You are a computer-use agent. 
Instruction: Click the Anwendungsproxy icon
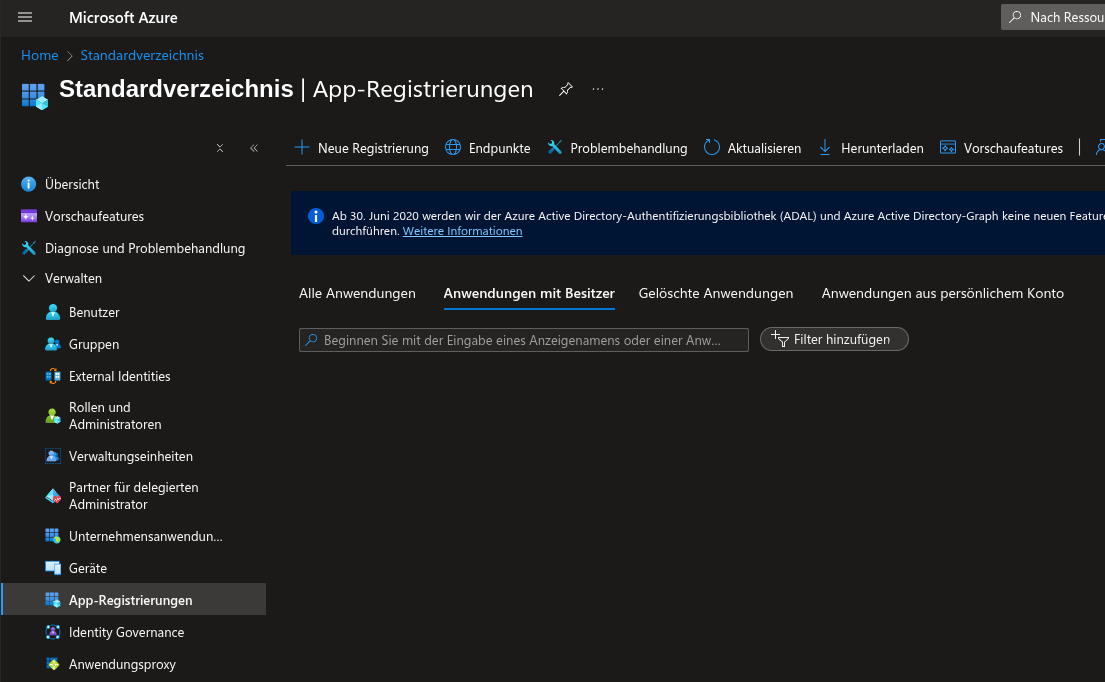coord(53,664)
